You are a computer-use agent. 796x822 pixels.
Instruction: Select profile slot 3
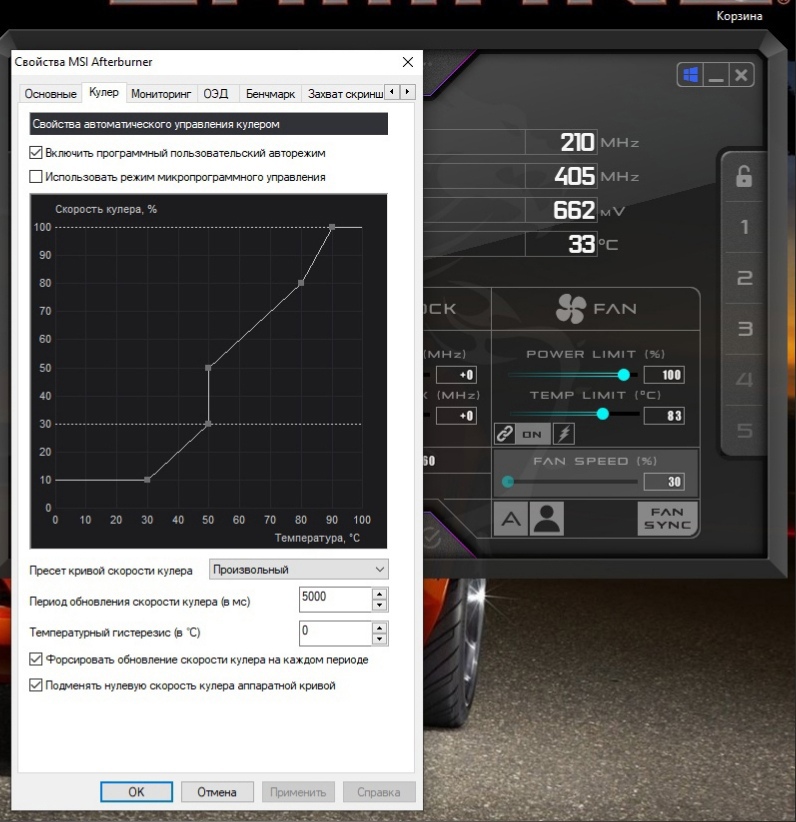pos(744,329)
